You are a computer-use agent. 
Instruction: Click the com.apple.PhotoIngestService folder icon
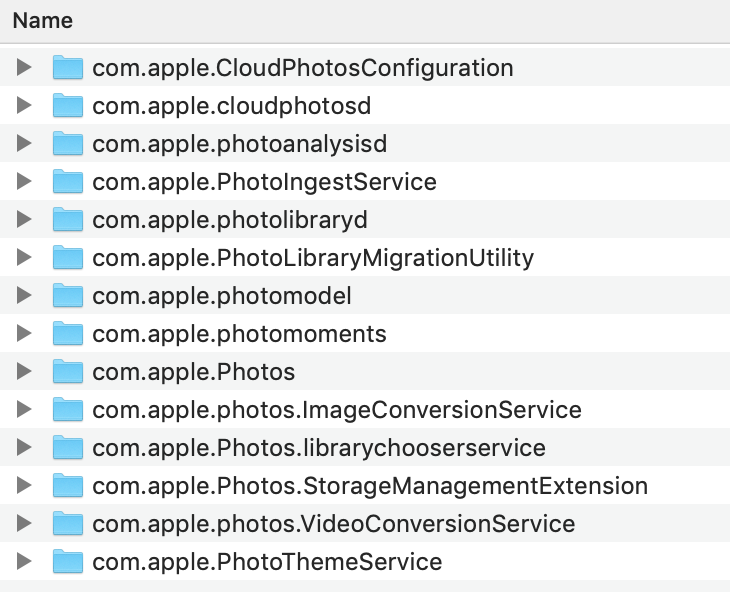coord(67,182)
